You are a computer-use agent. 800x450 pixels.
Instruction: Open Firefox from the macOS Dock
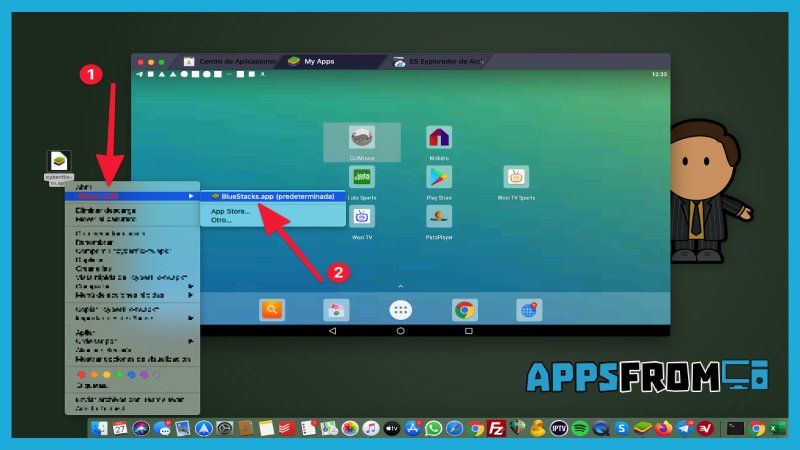pos(663,428)
